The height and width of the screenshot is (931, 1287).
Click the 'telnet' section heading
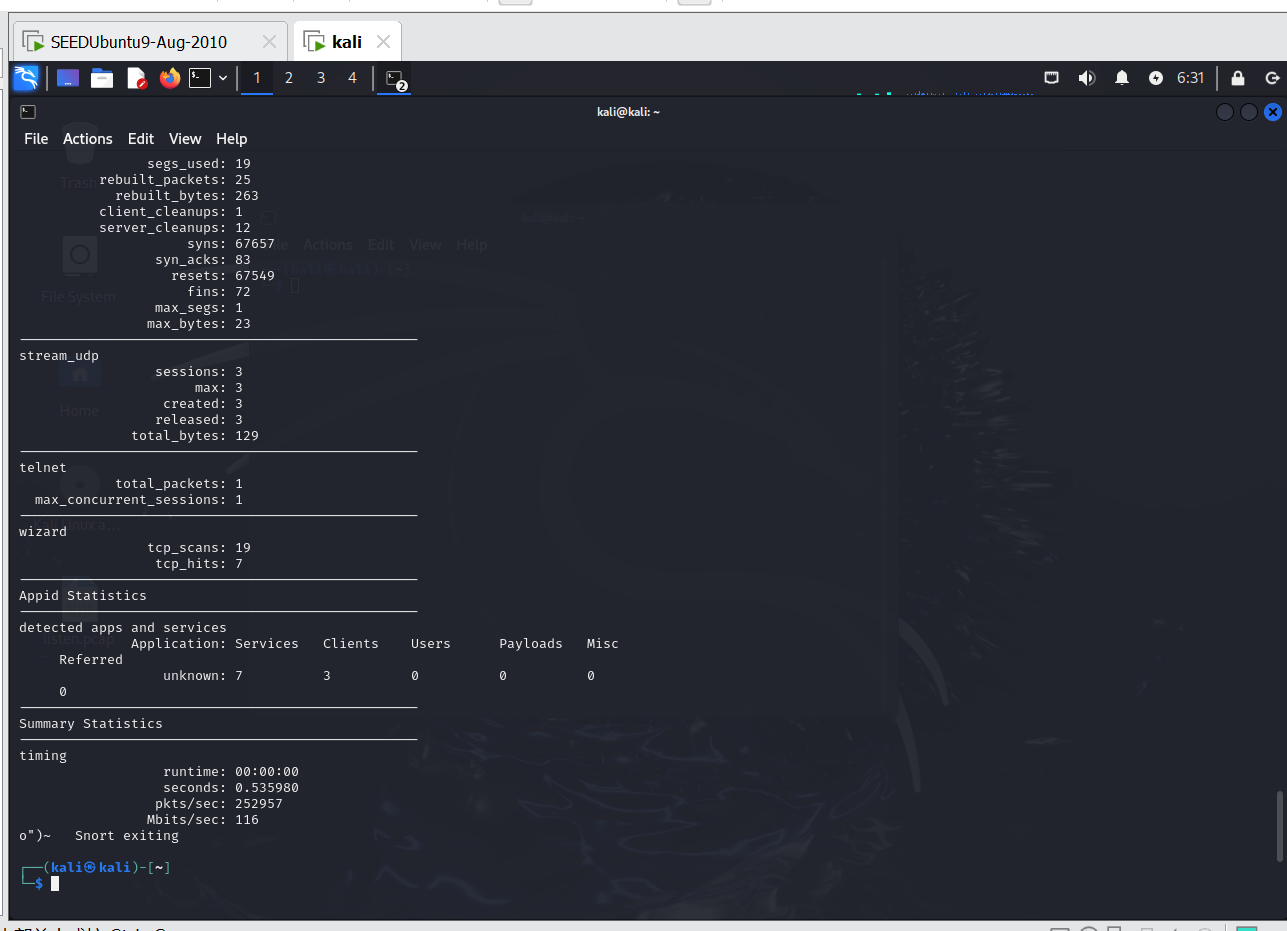coord(43,468)
